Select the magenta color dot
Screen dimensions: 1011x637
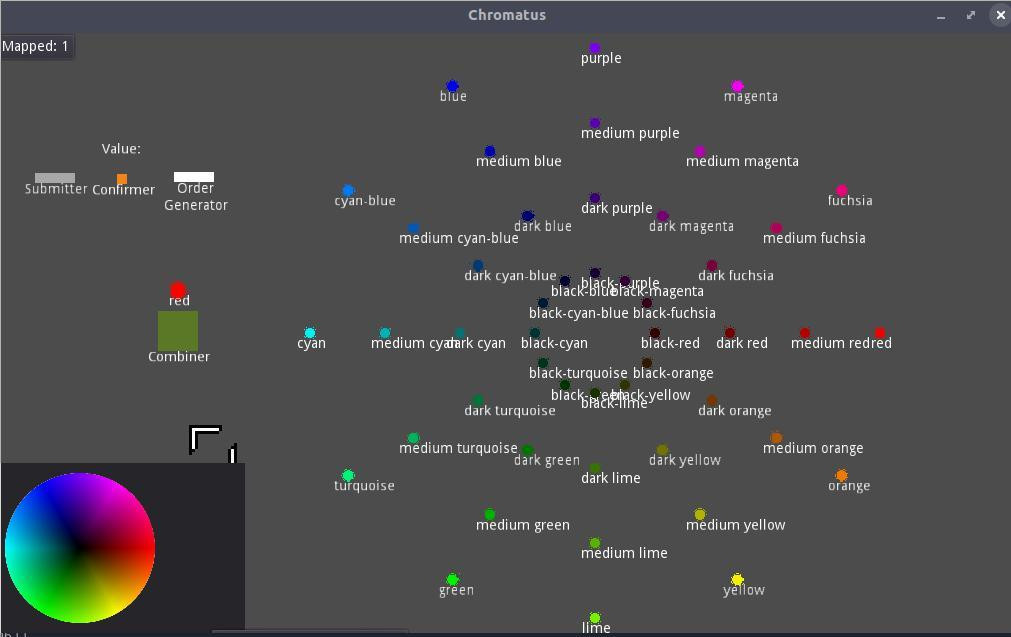click(x=737, y=86)
